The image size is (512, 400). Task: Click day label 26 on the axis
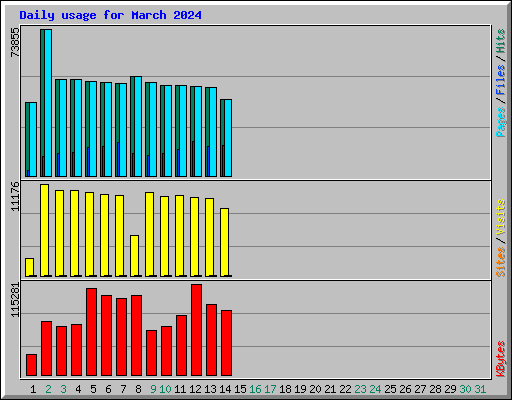(405, 389)
